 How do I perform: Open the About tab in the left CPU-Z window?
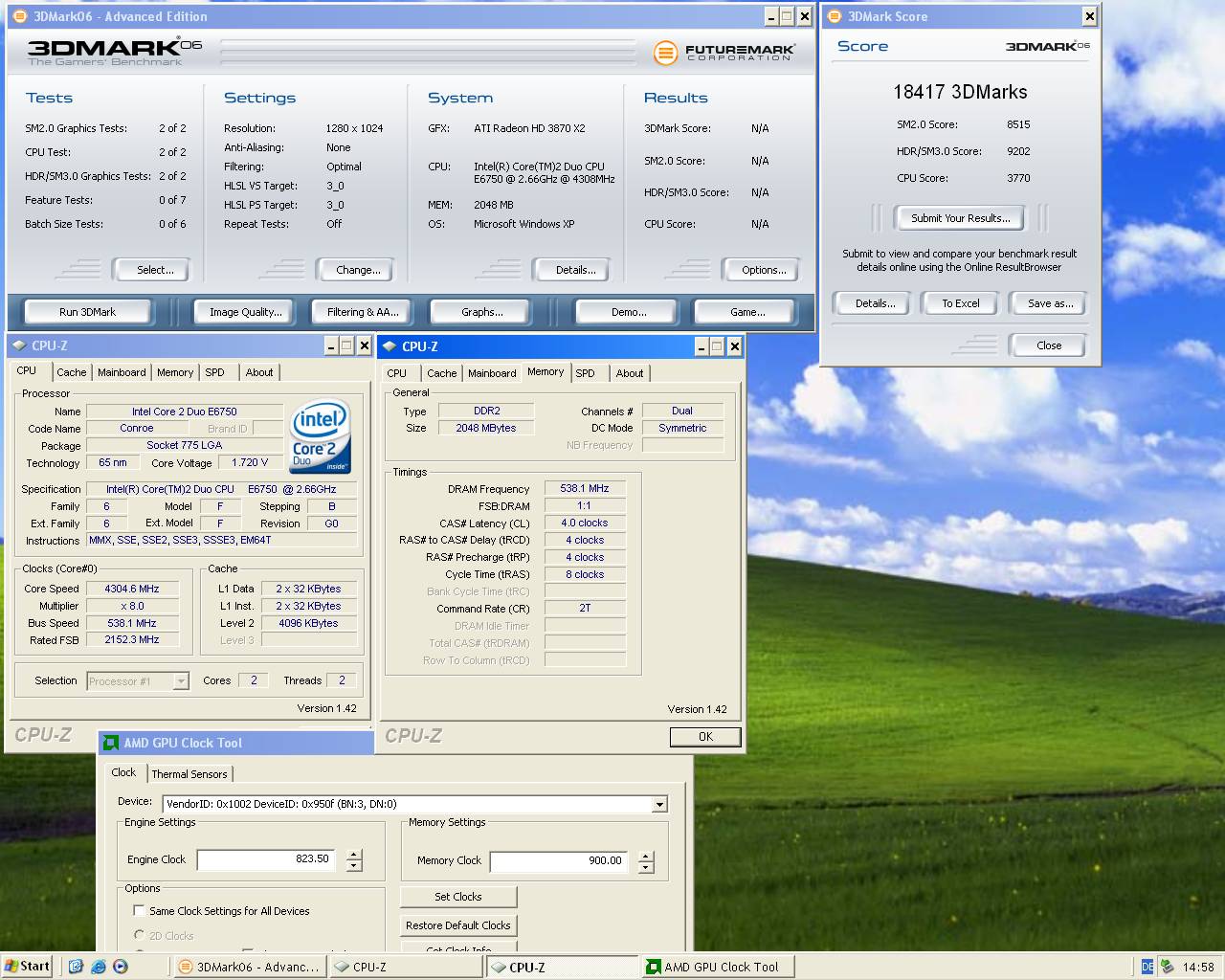[x=259, y=372]
